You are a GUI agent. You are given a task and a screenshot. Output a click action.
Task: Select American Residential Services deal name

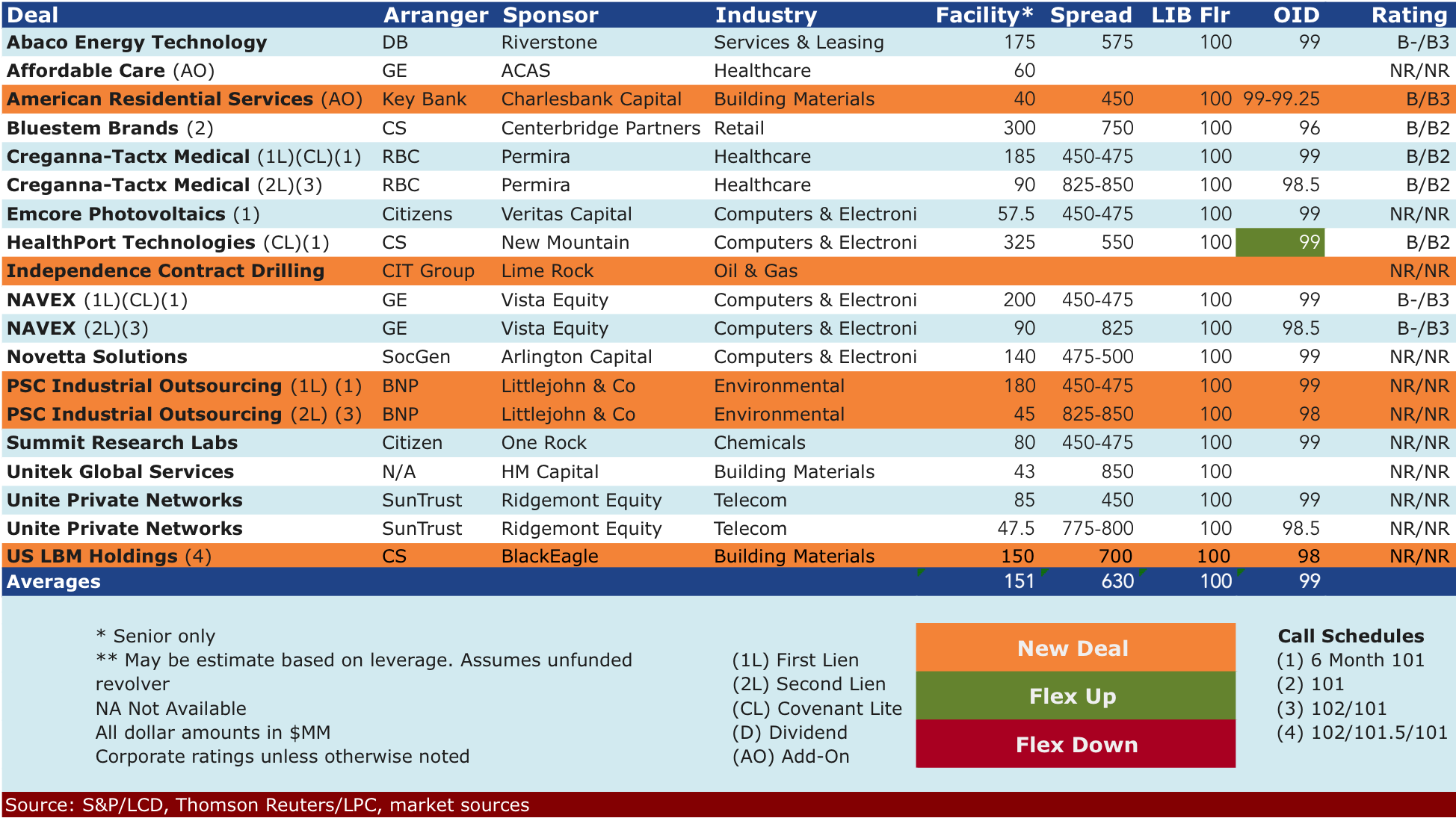click(160, 99)
